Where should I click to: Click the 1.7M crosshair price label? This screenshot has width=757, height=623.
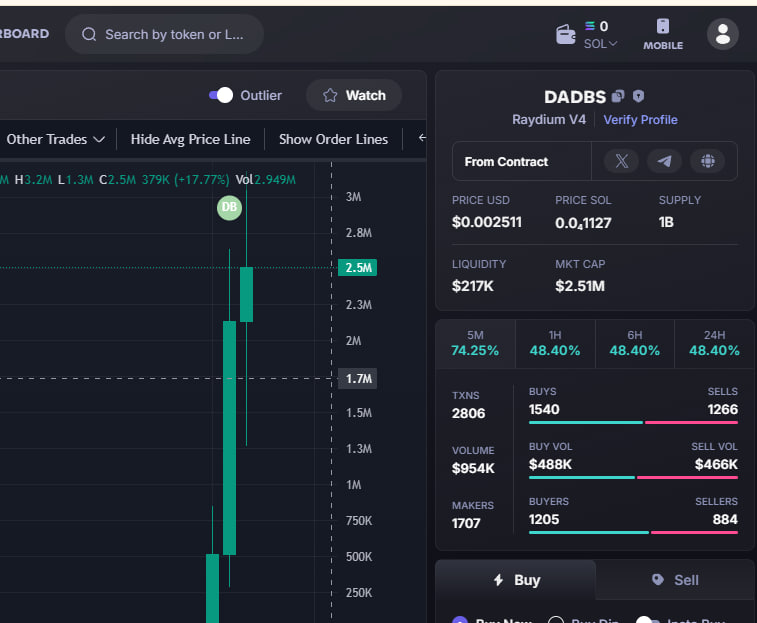[x=358, y=379]
